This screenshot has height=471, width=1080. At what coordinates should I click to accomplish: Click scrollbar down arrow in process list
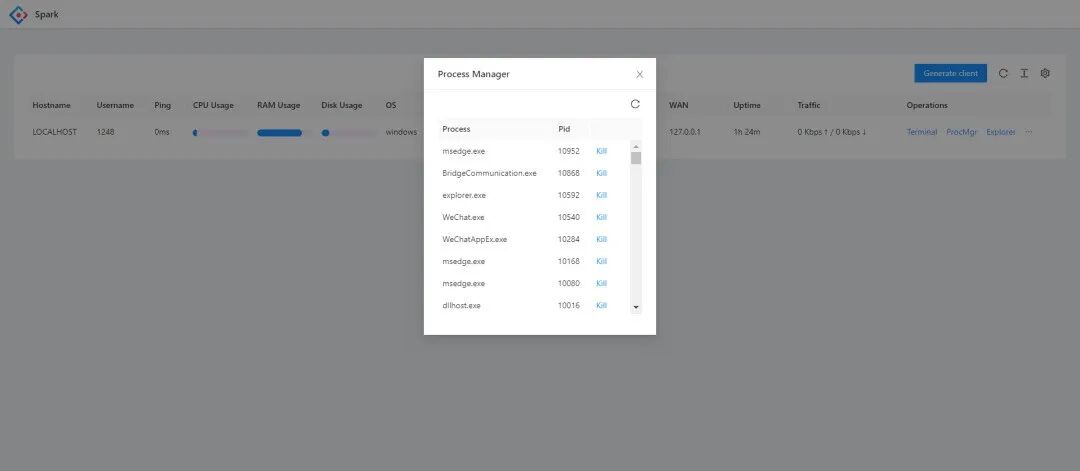(636, 307)
